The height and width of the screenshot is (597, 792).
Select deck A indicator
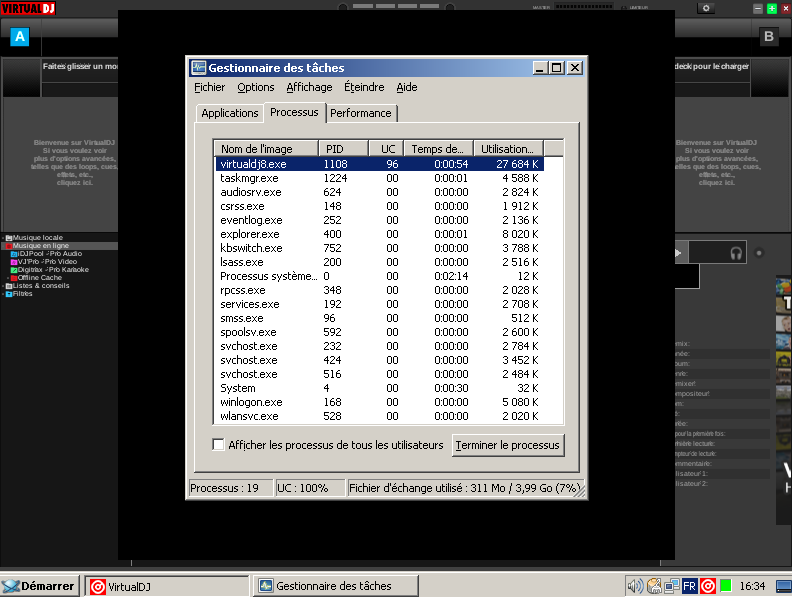click(20, 38)
